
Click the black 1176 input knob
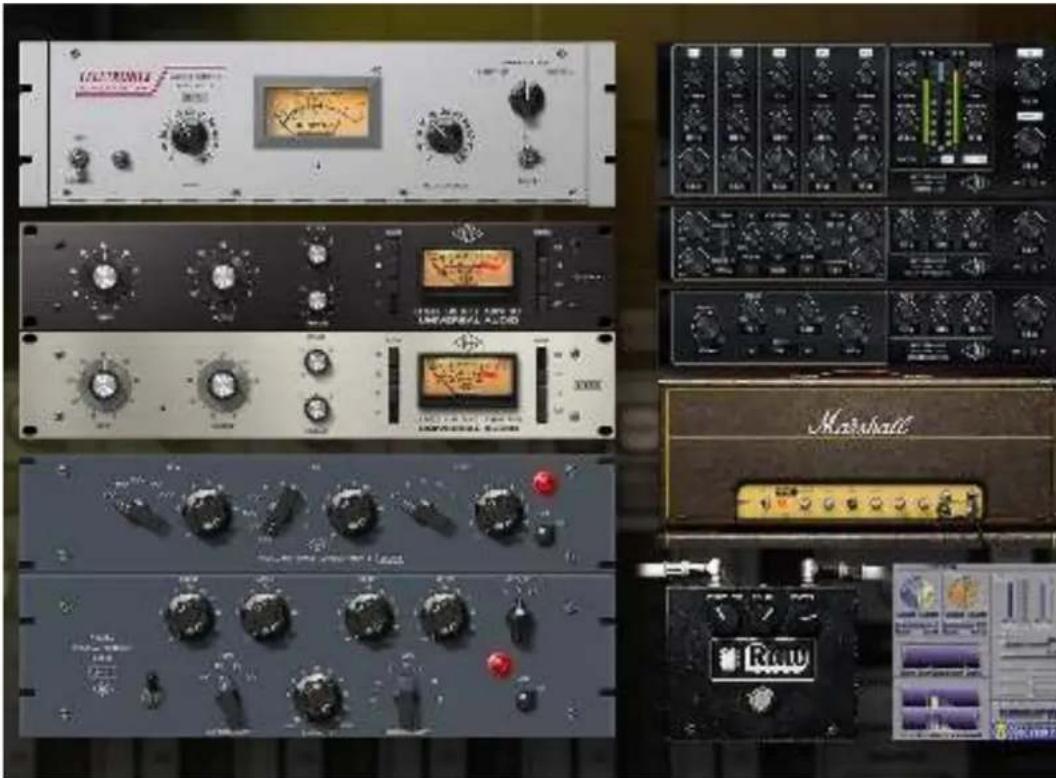click(x=104, y=277)
